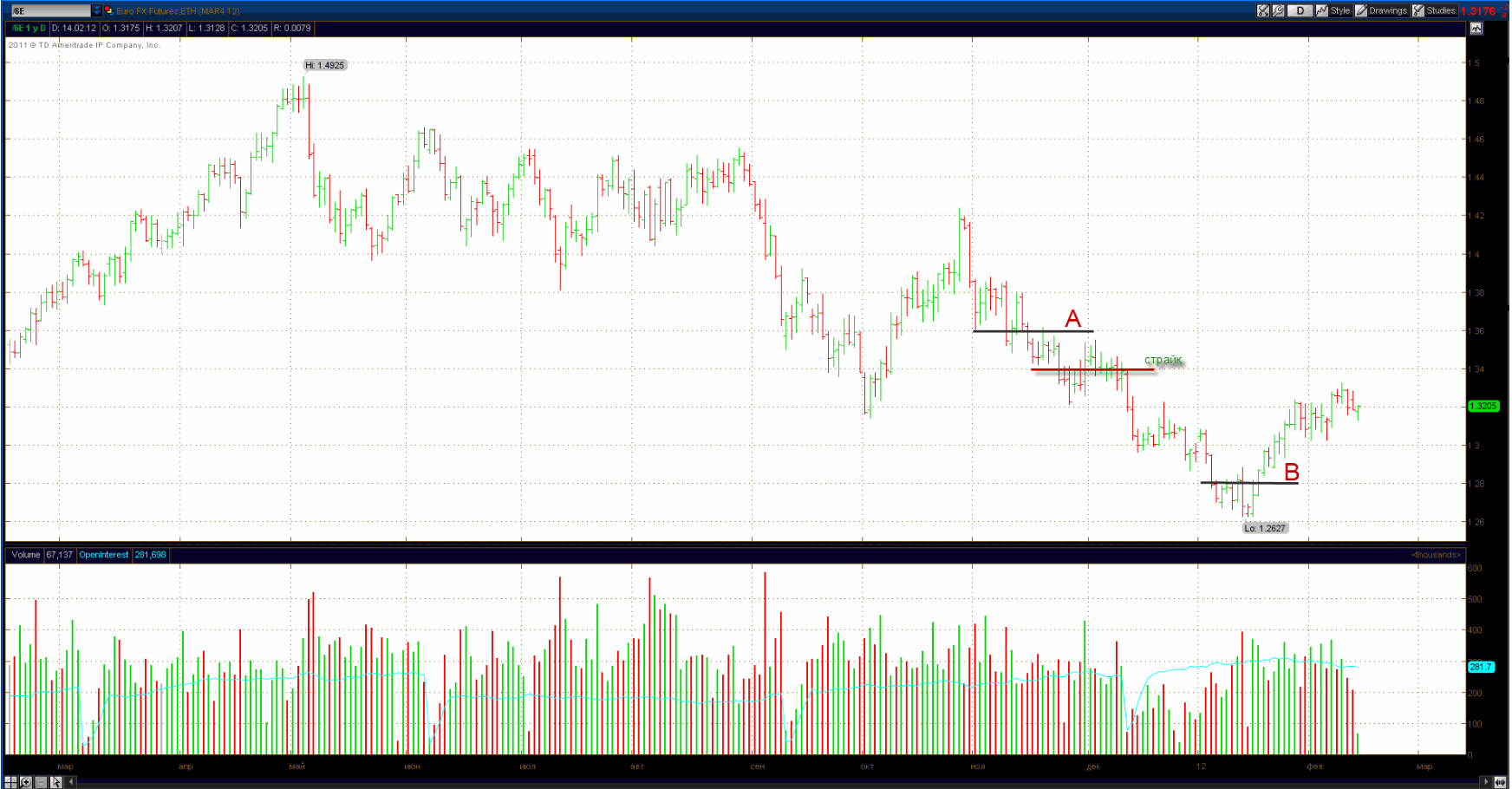Click the OpenInterest study label
Image resolution: width=1512 pixels, height=789 pixels.
click(104, 555)
